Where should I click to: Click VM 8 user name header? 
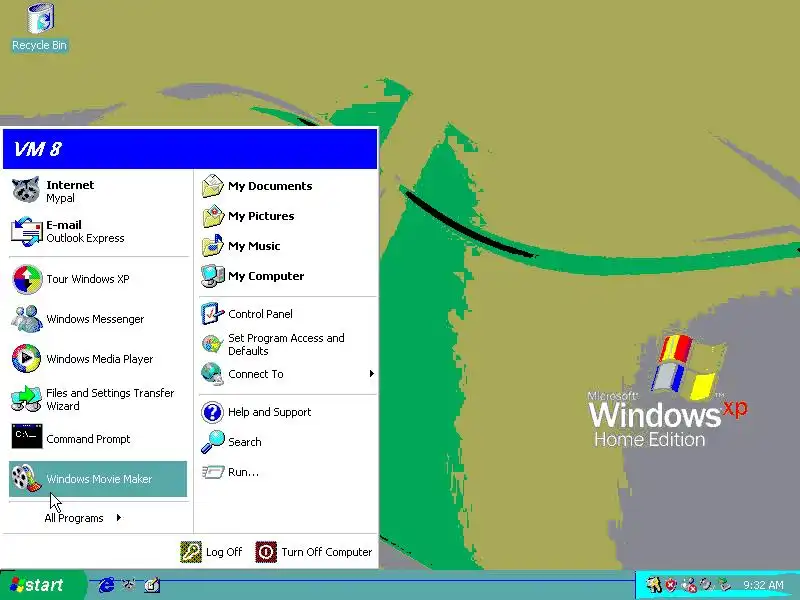tap(38, 149)
